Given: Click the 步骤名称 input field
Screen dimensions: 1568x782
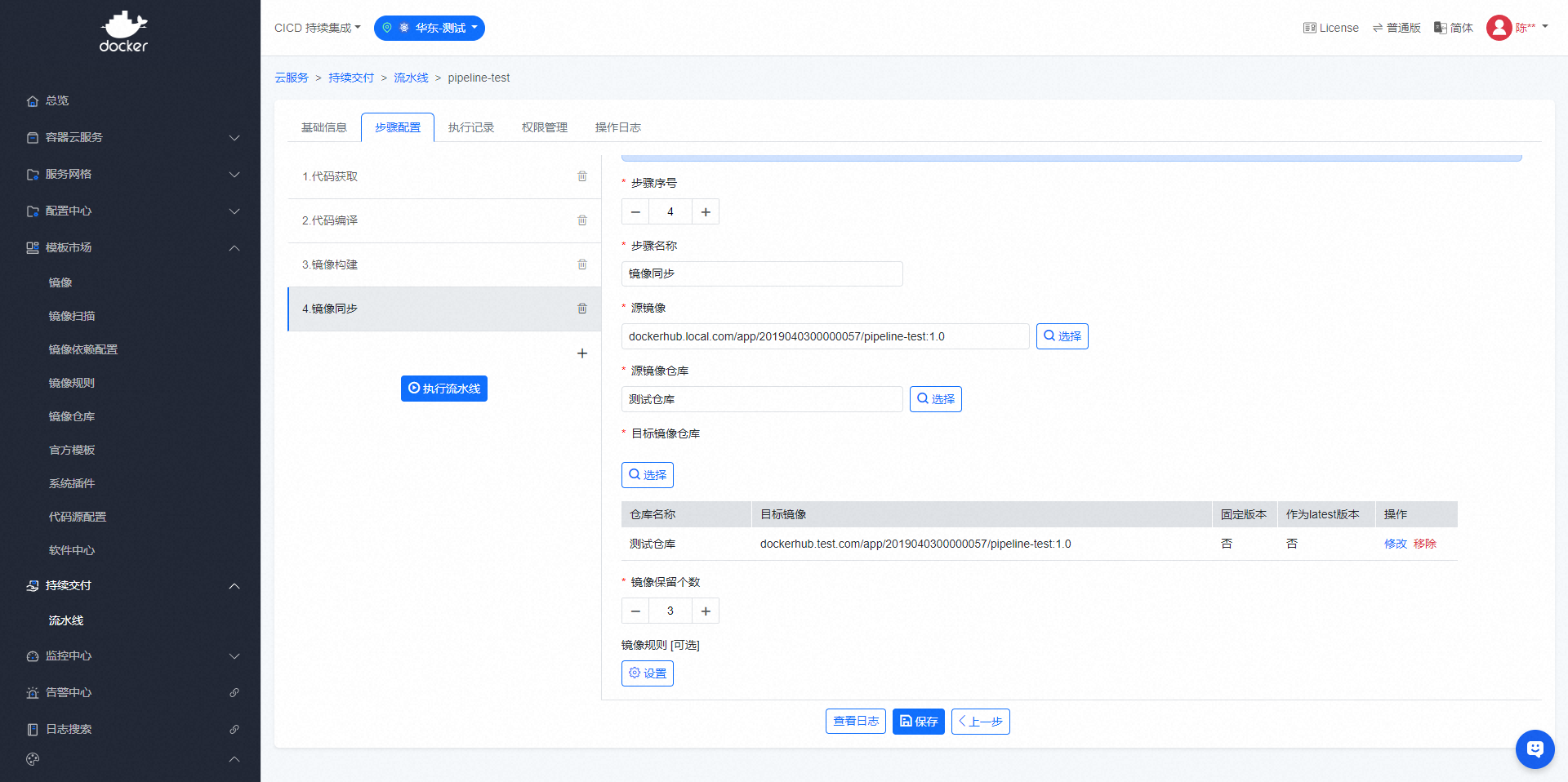Looking at the screenshot, I should [x=762, y=274].
